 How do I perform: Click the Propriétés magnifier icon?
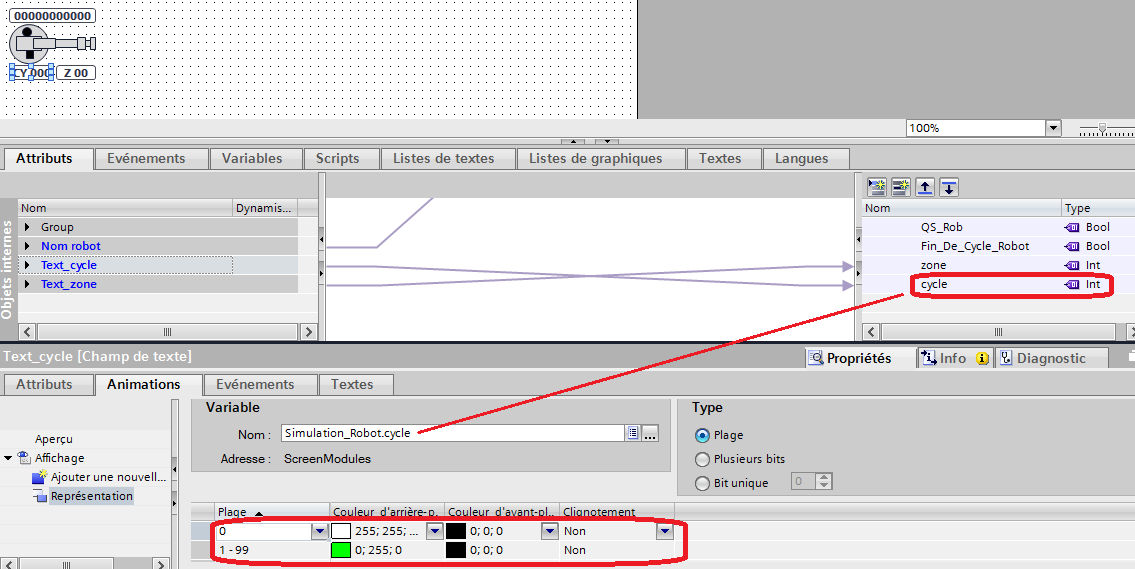[816, 358]
